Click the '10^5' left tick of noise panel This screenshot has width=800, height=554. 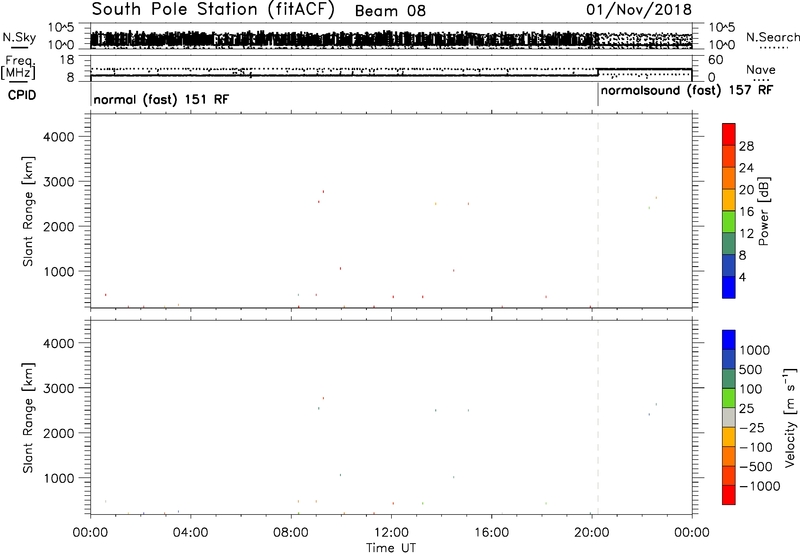tap(61, 27)
